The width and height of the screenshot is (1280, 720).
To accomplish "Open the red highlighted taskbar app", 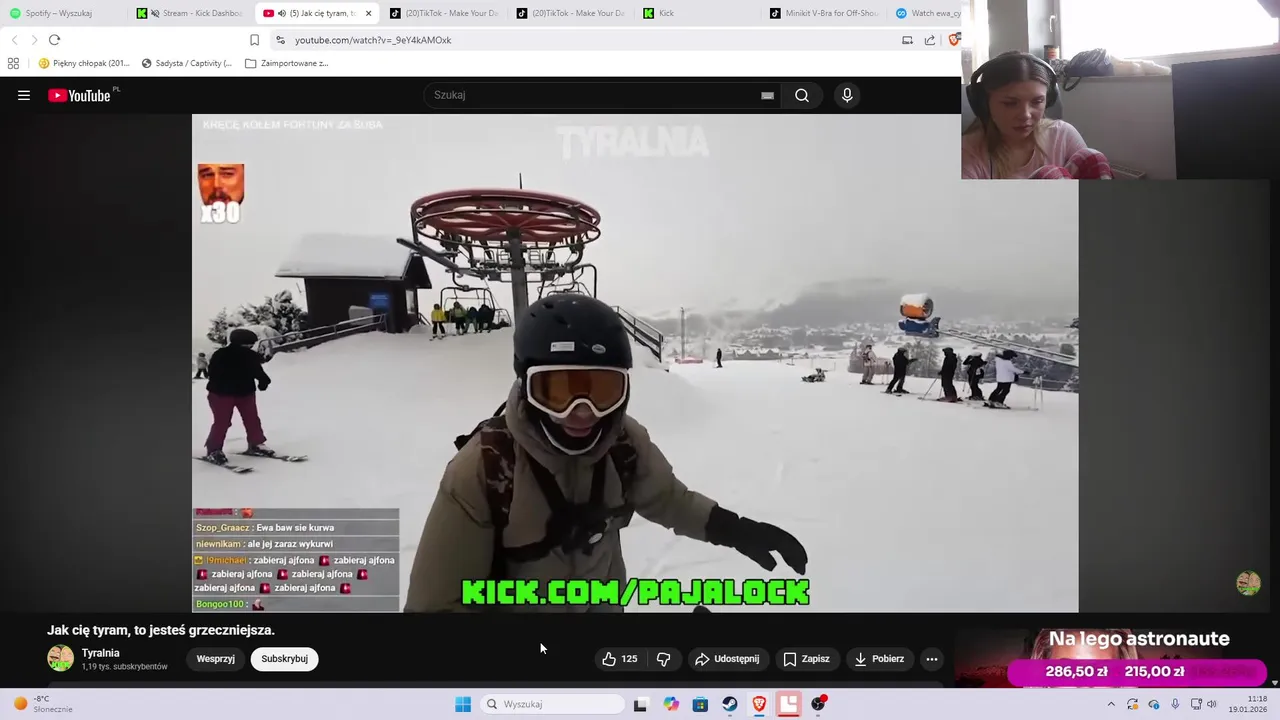I will tap(789, 704).
